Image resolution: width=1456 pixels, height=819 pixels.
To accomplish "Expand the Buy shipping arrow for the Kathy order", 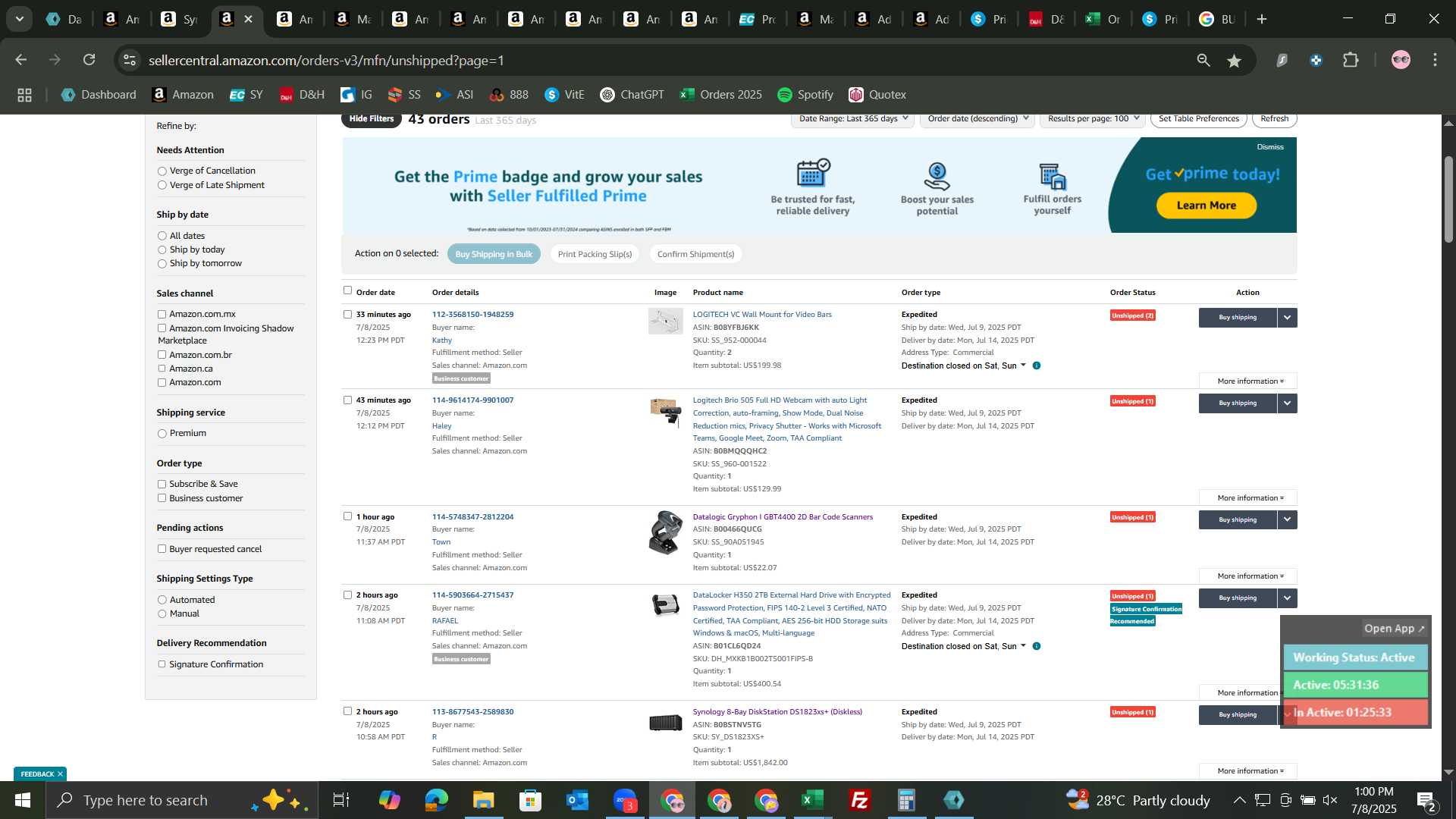I will [1288, 318].
